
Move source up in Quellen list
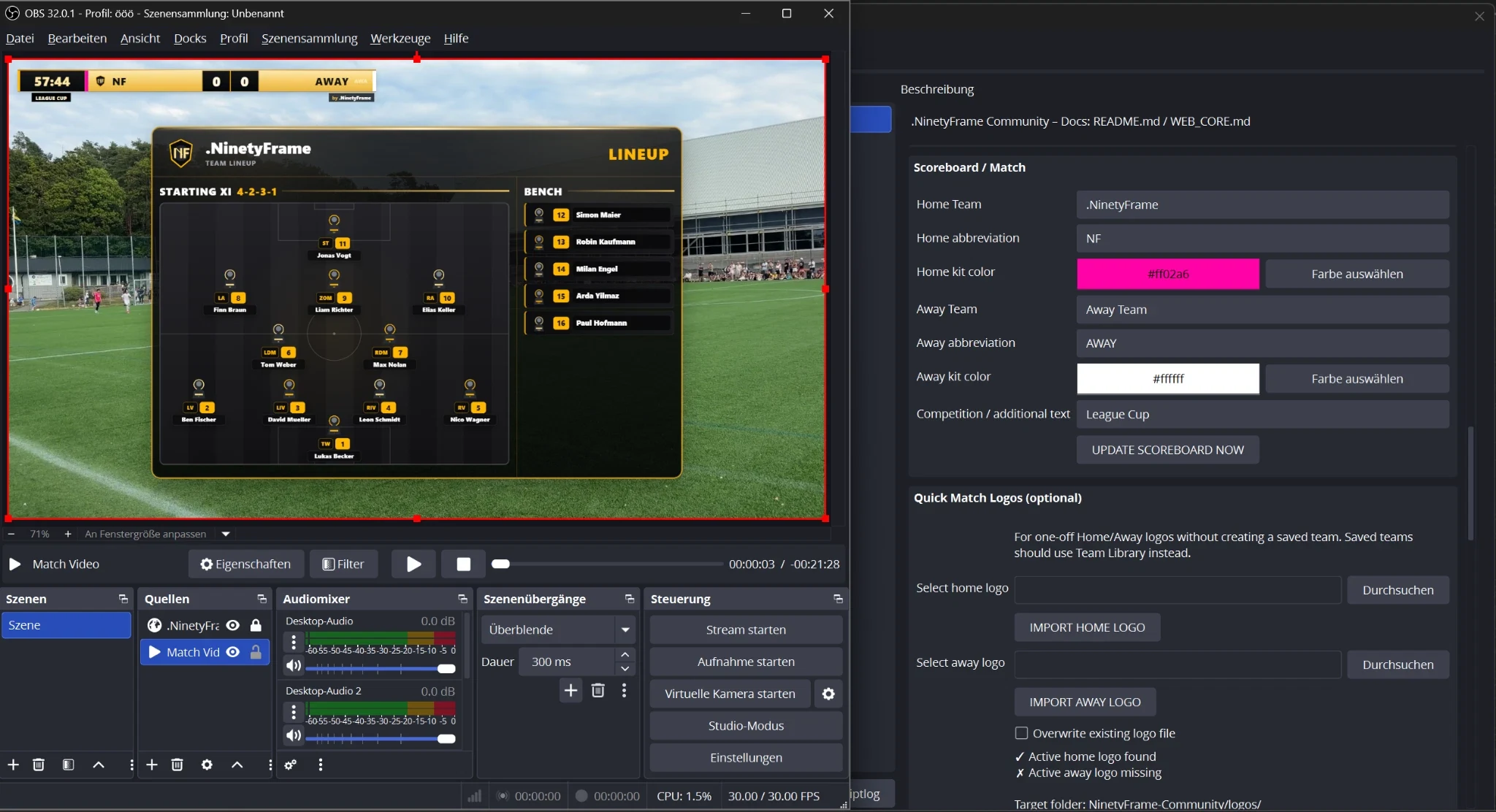(x=237, y=765)
